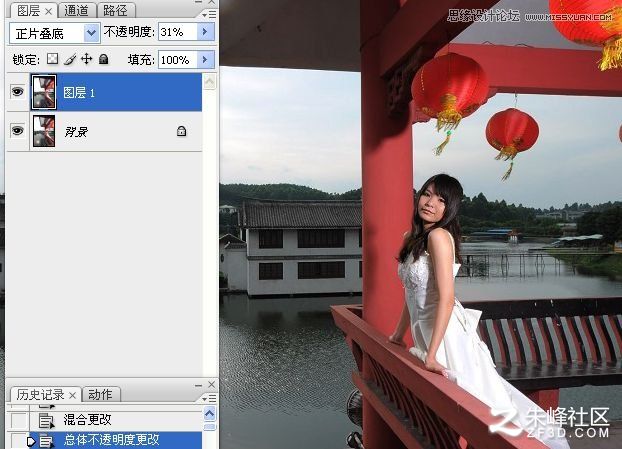Select the 图层 1 layer name
The width and height of the screenshot is (622, 449).
tap(79, 93)
